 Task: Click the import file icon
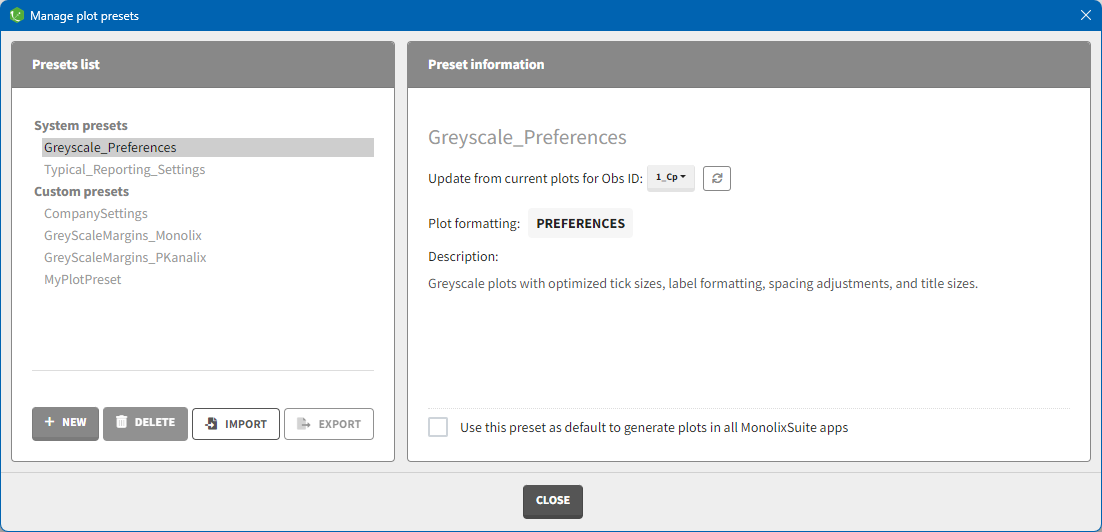click(x=211, y=424)
